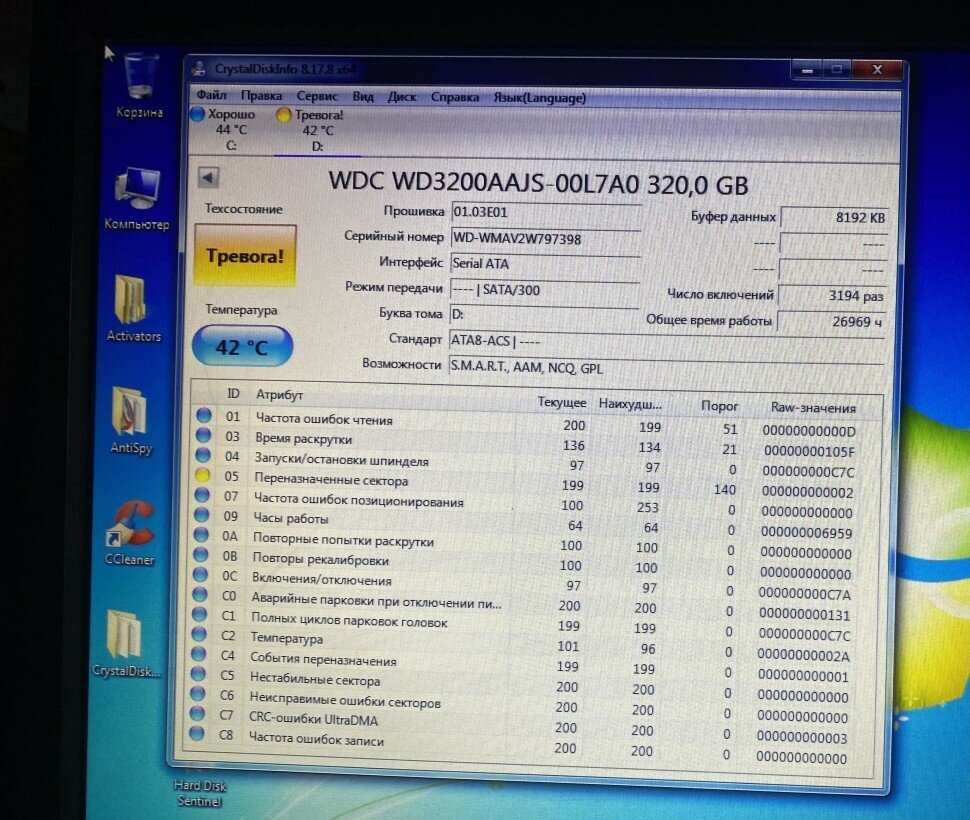Click the Raw-значения column header
This screenshot has width=970, height=820.
pyautogui.click(x=813, y=408)
